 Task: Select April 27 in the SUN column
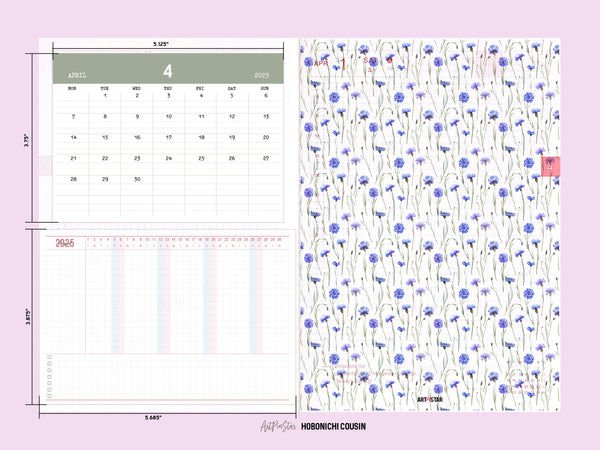[266, 157]
